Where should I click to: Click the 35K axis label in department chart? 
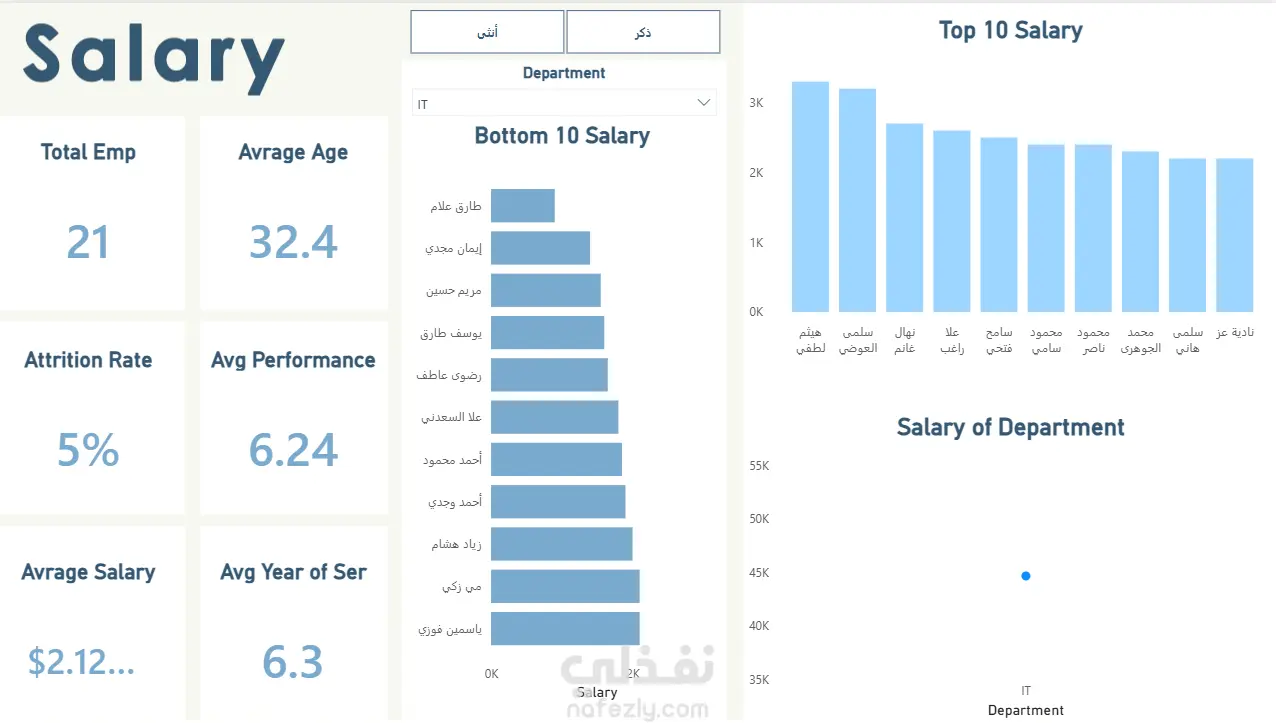pyautogui.click(x=759, y=680)
